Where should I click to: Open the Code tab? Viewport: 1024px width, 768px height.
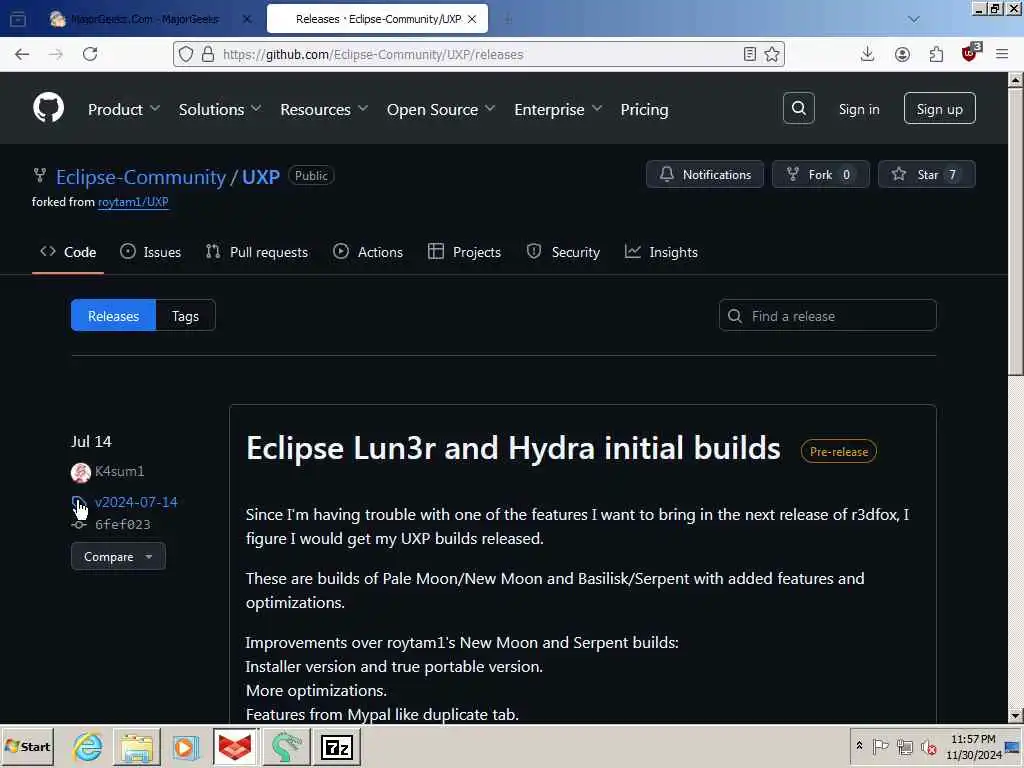(x=68, y=252)
